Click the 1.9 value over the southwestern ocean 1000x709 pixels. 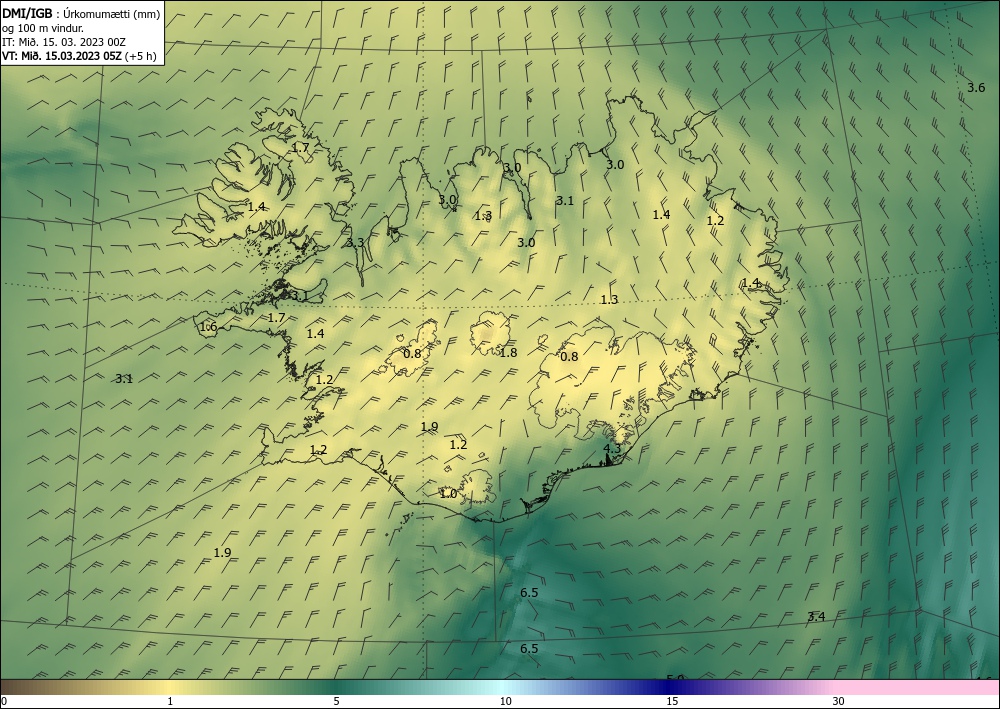pyautogui.click(x=222, y=553)
